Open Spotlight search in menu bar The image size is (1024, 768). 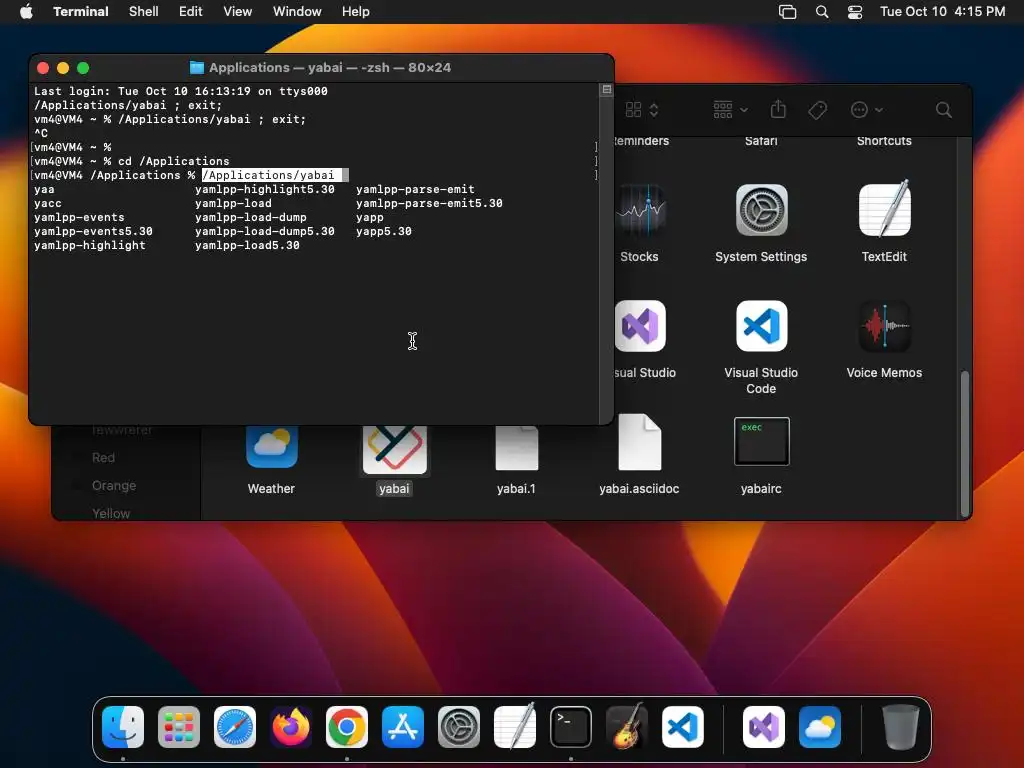(822, 12)
